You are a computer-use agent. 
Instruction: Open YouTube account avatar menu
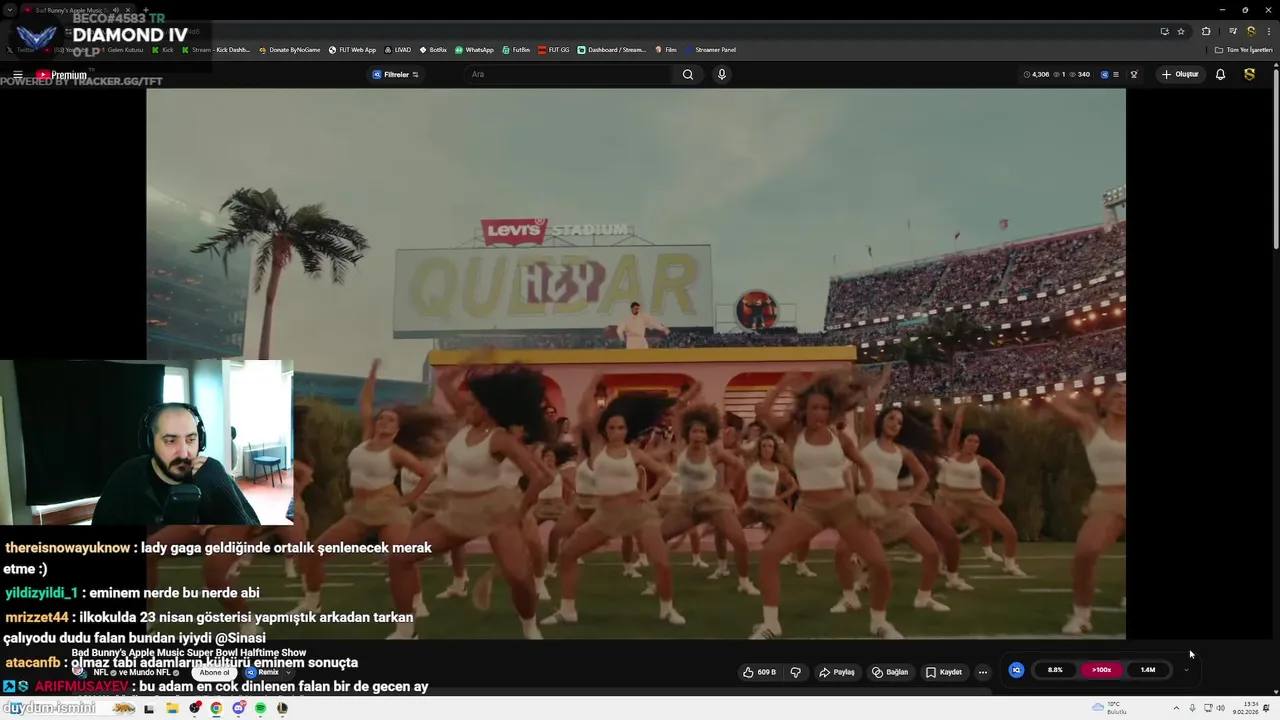(x=1249, y=74)
